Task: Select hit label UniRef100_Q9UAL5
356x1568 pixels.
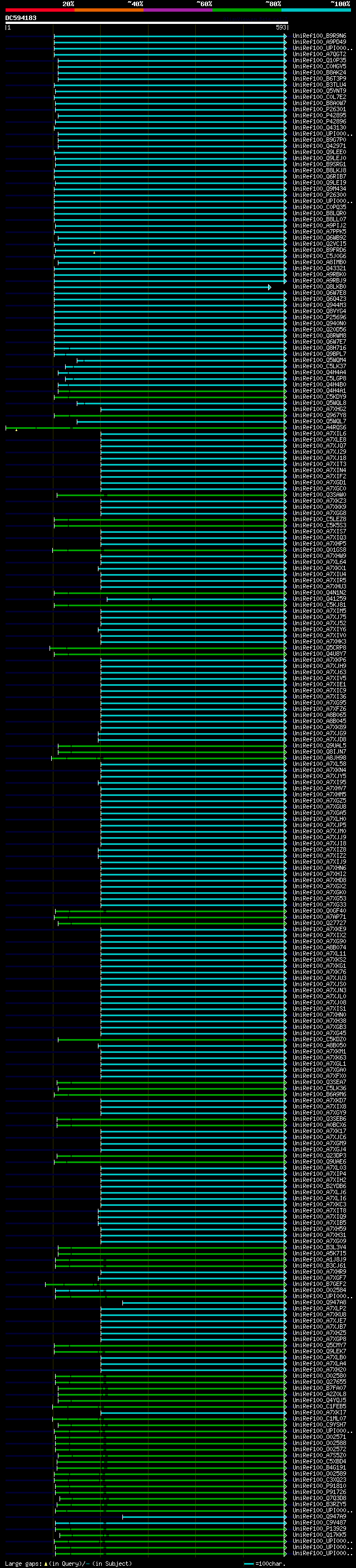Action: tap(319, 745)
